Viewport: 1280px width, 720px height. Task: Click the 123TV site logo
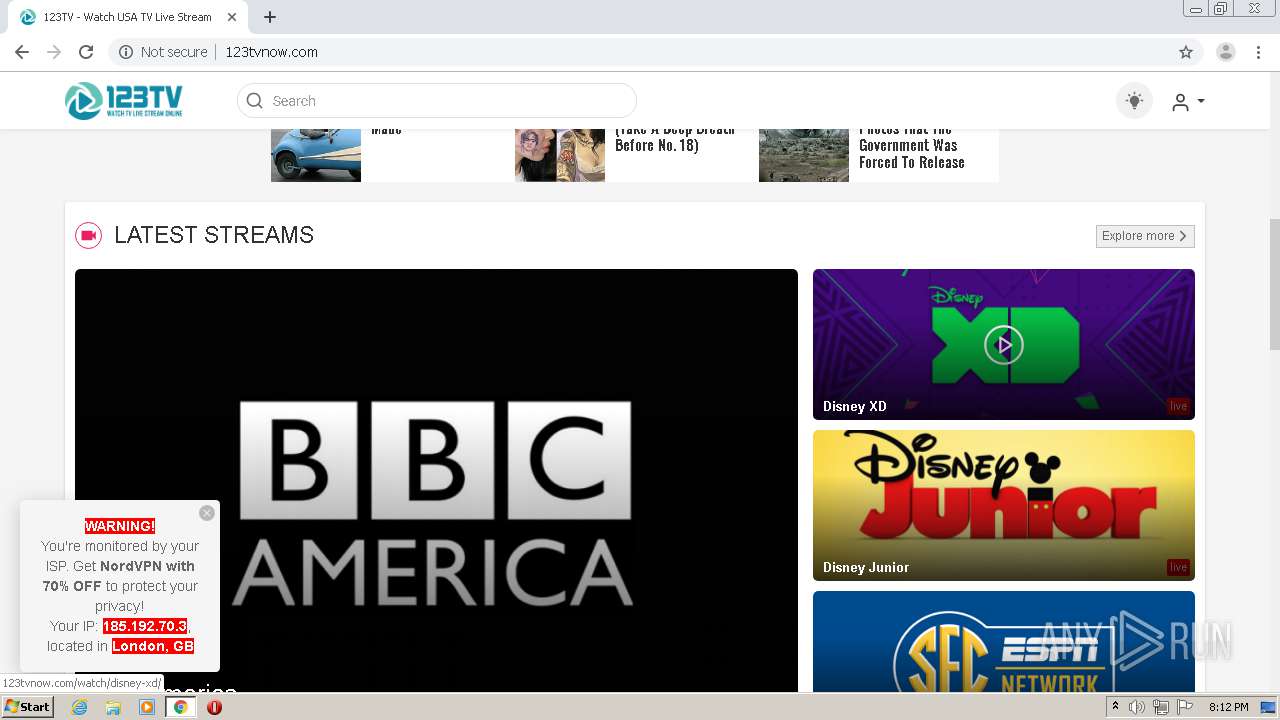coord(124,101)
